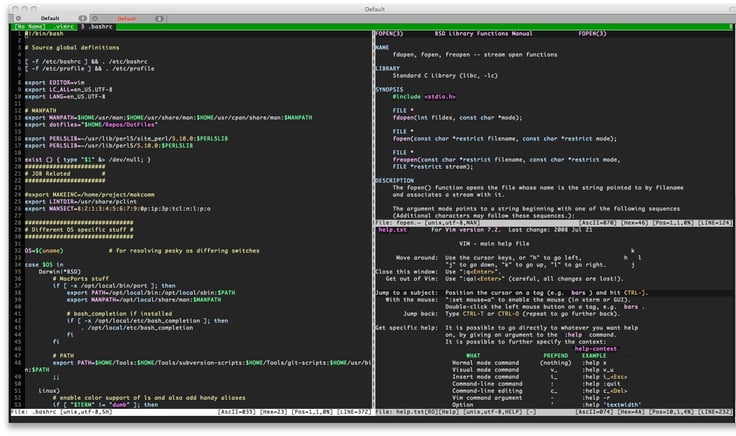Click the 'NAME' section heading in man page
The image size is (736, 436).
point(382,48)
